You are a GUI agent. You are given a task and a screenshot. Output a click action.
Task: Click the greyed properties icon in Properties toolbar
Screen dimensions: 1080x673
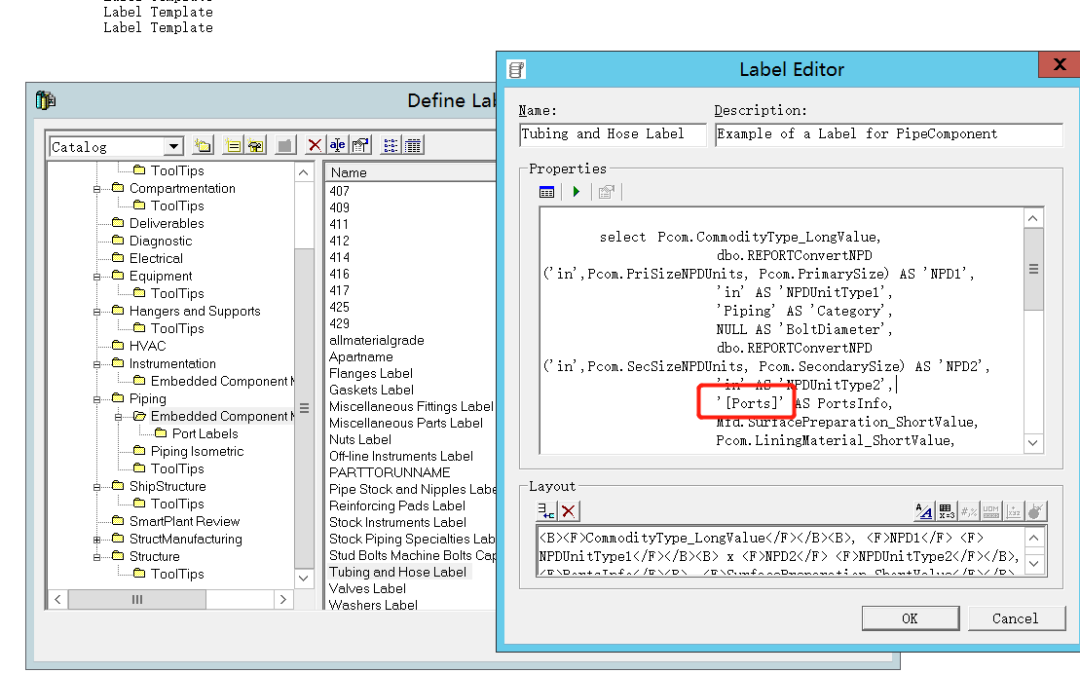click(x=606, y=192)
